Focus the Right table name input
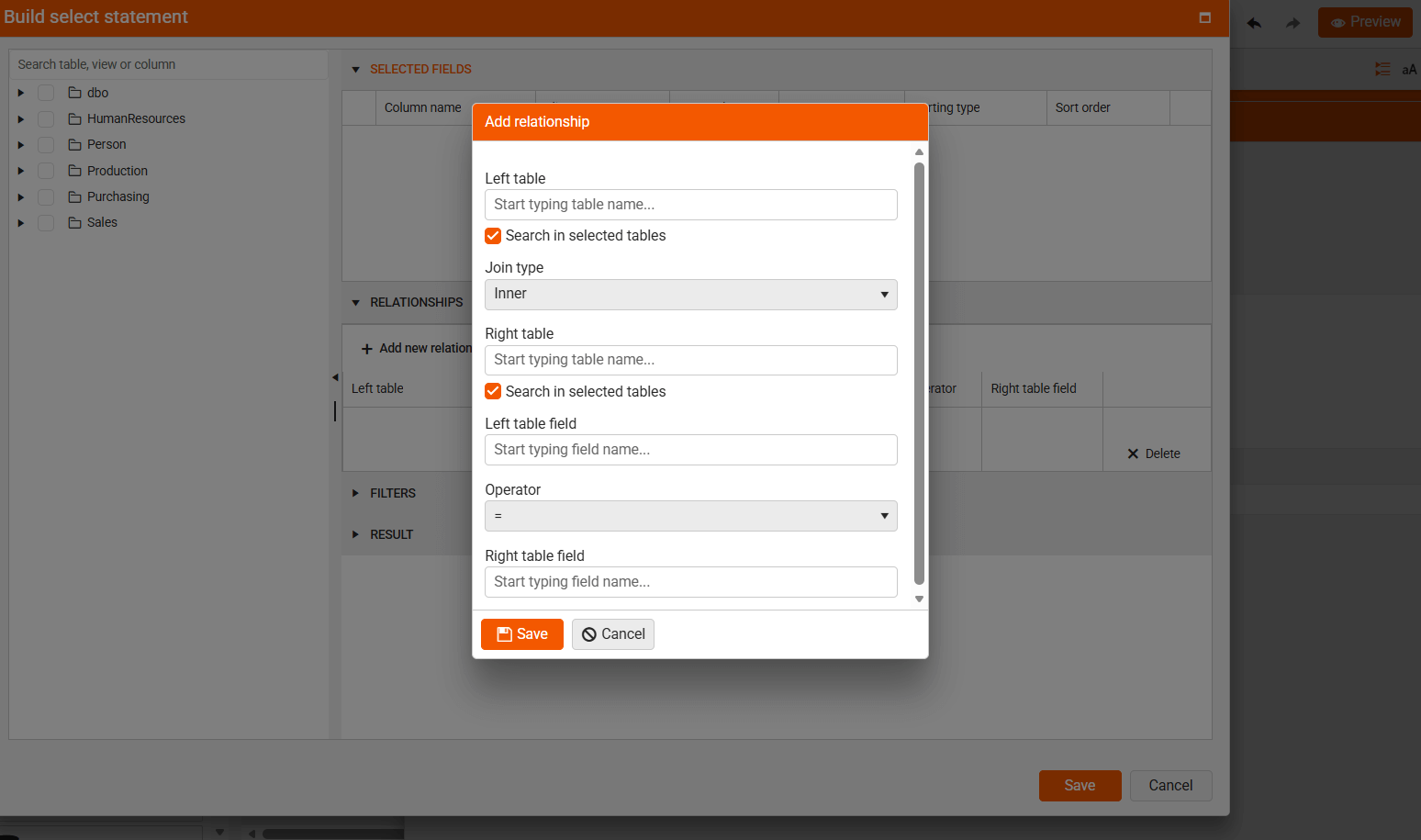 pyautogui.click(x=690, y=360)
